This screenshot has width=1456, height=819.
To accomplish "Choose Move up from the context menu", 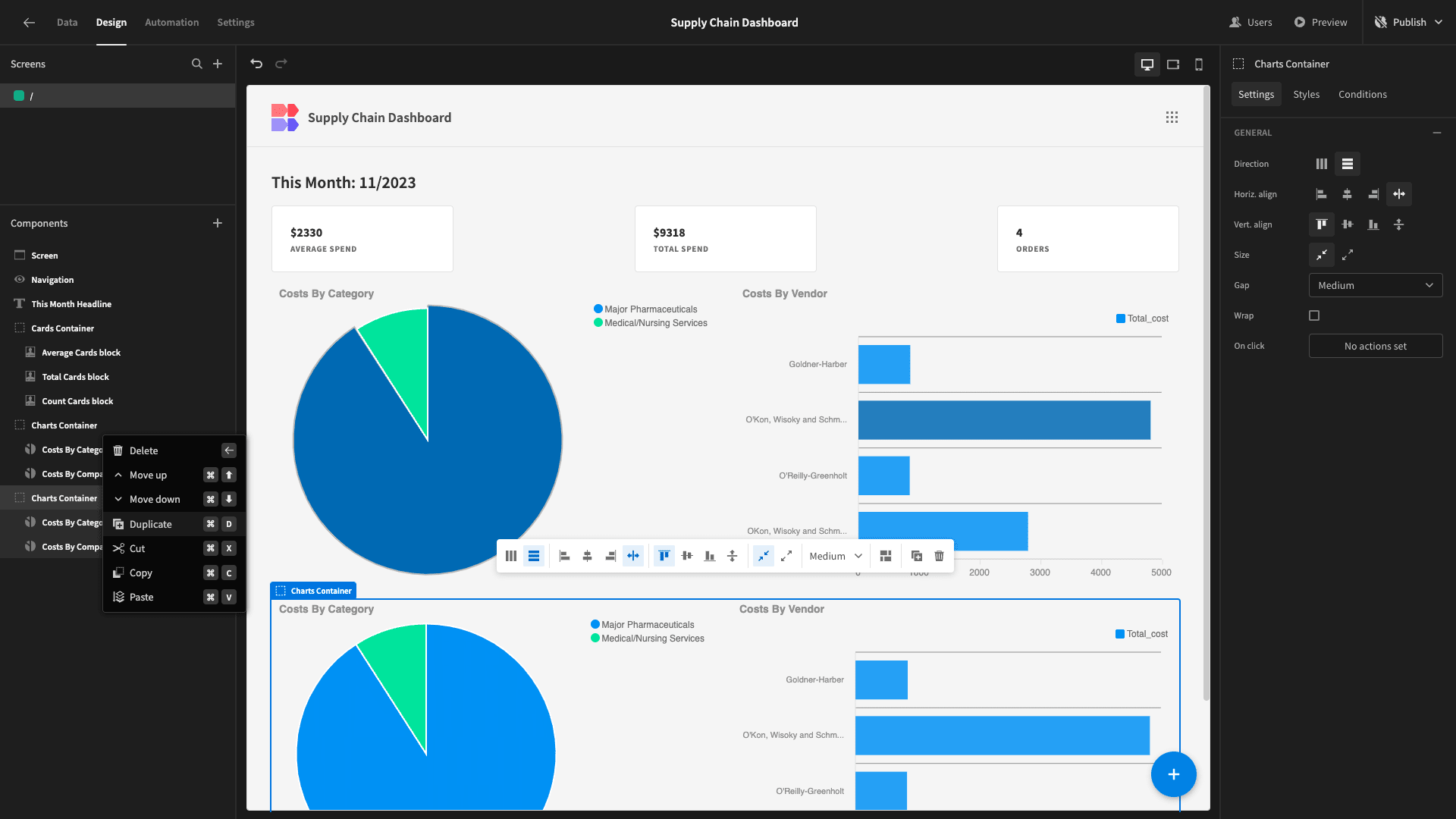I will click(174, 475).
